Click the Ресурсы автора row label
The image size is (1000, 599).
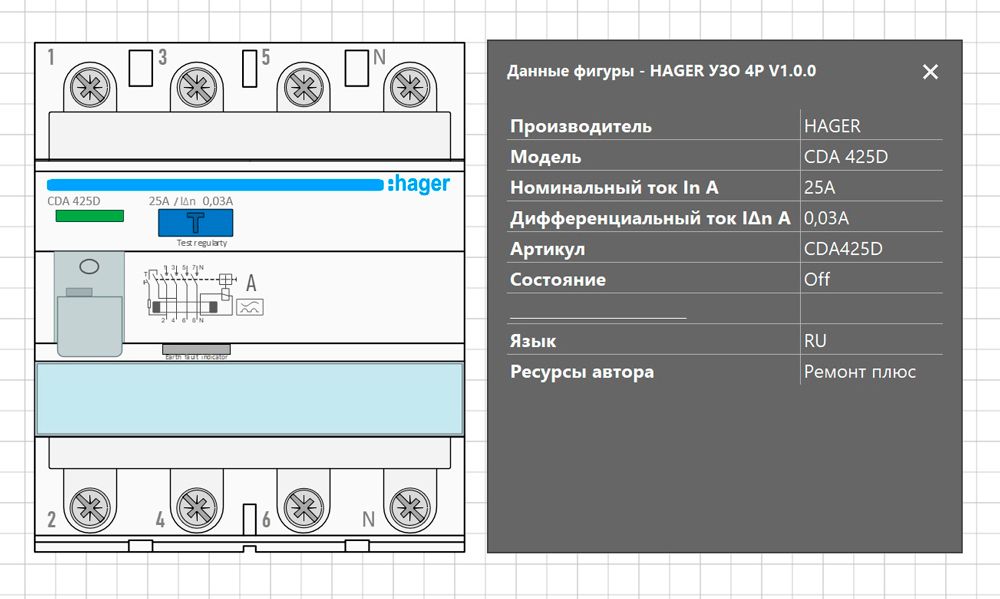coord(582,371)
